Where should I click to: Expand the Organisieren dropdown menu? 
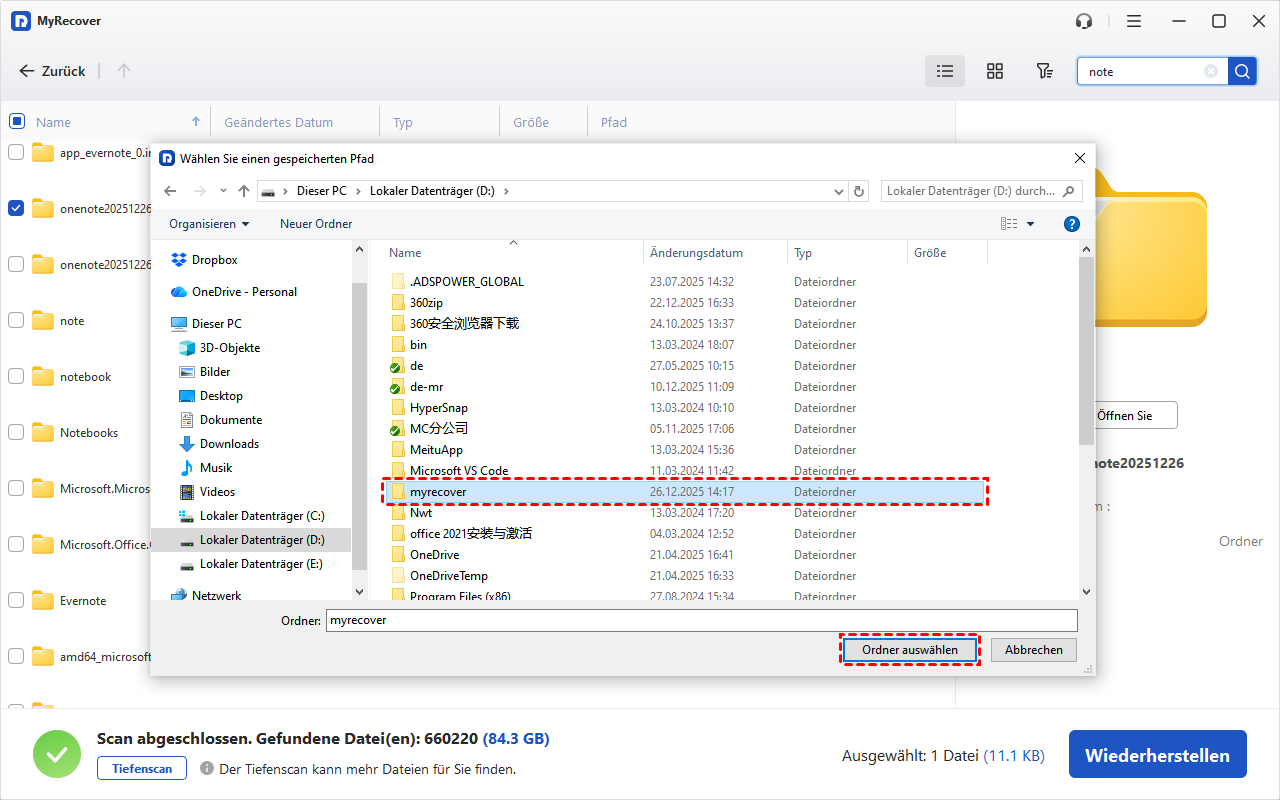[x=209, y=224]
